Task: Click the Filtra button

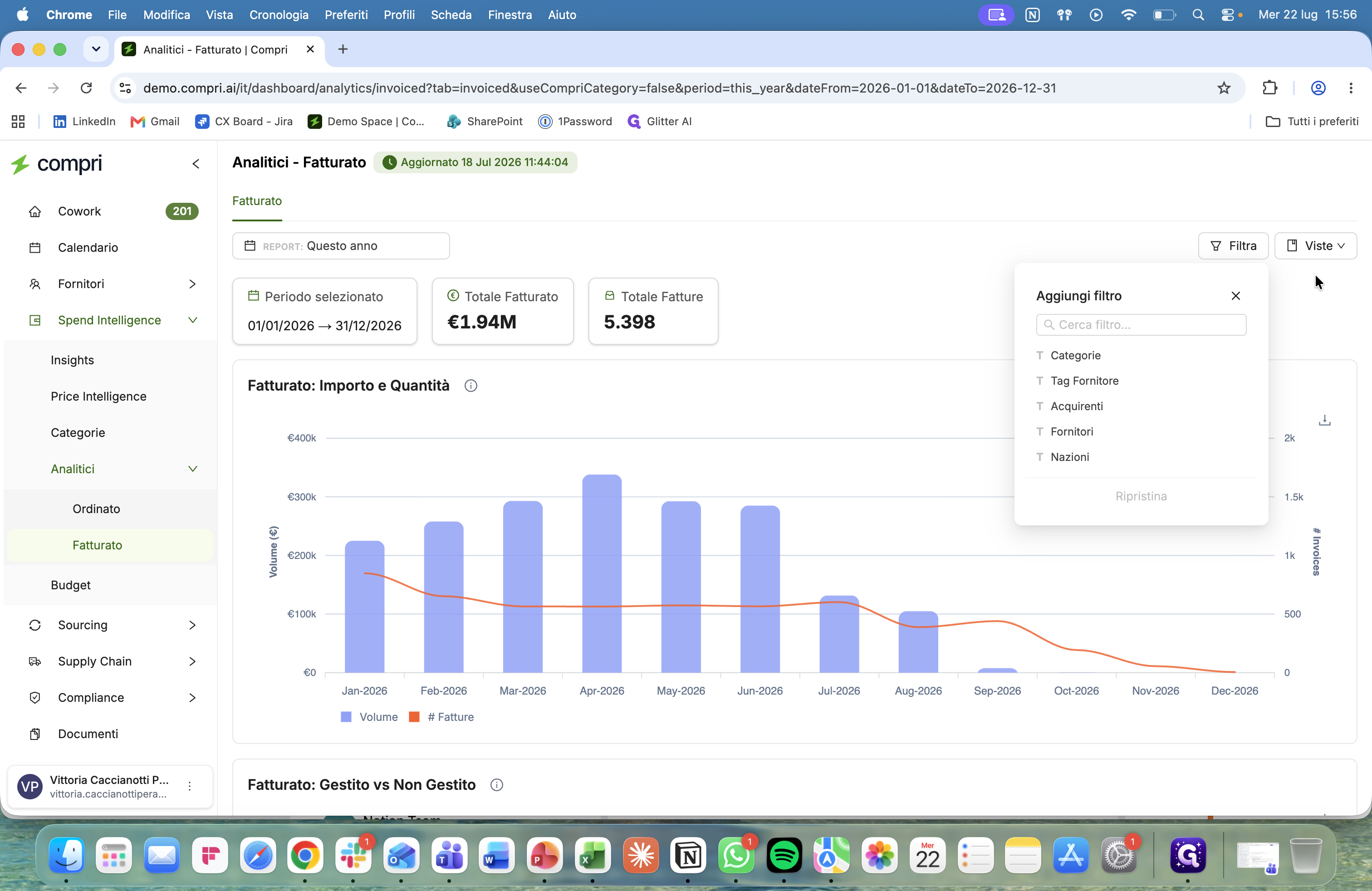Action: [x=1233, y=246]
